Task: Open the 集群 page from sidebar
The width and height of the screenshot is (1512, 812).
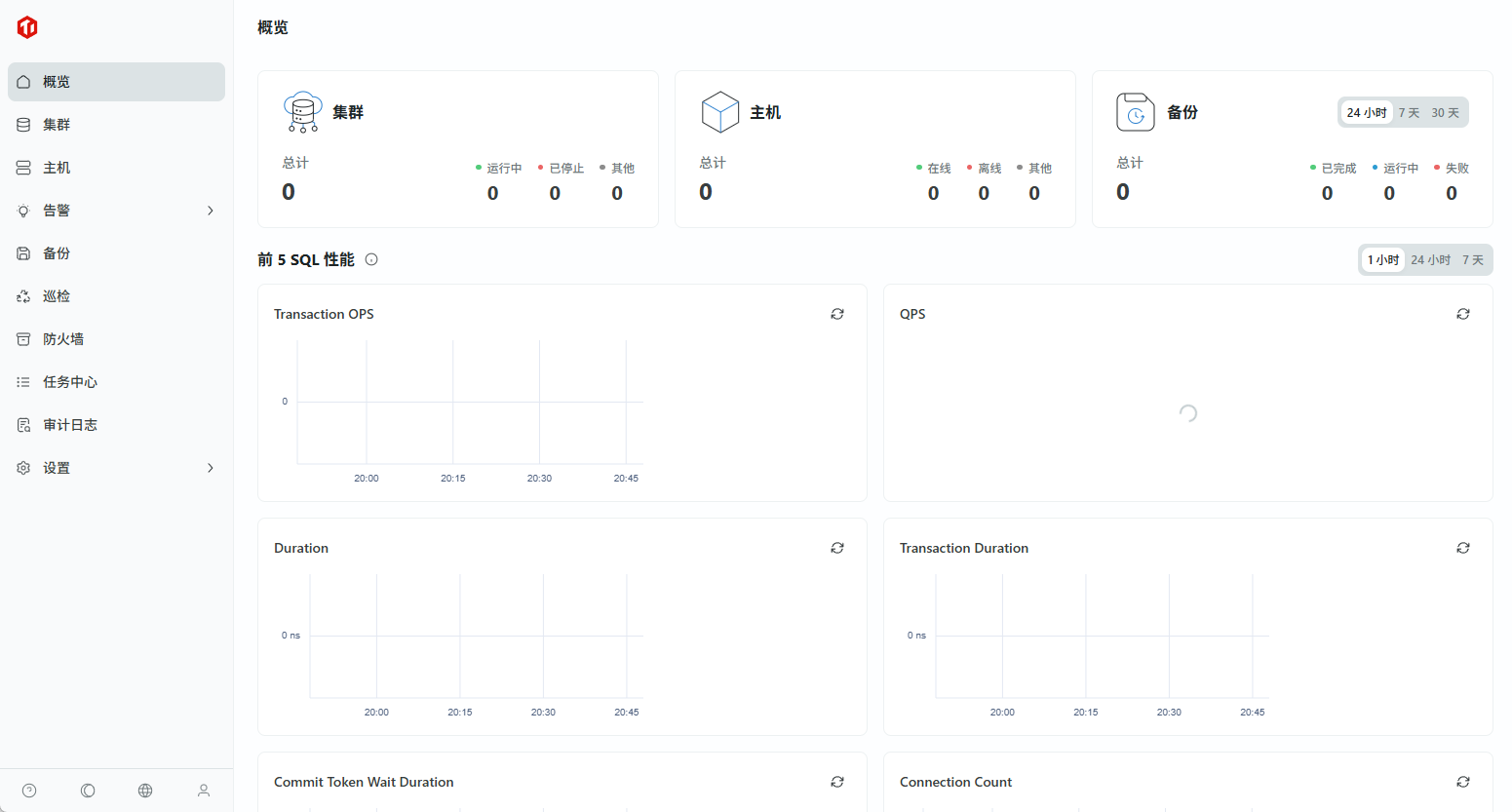Action: coord(57,125)
